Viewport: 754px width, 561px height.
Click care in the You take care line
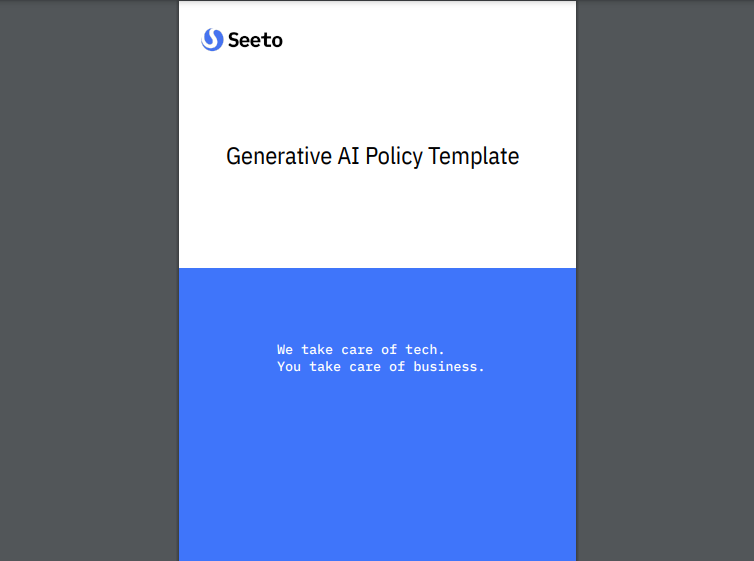coord(365,367)
